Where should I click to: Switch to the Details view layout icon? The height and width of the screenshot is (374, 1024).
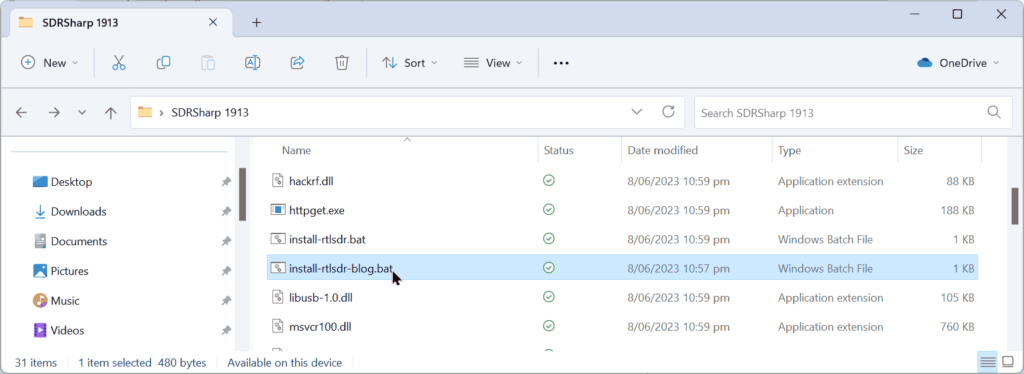coord(988,361)
